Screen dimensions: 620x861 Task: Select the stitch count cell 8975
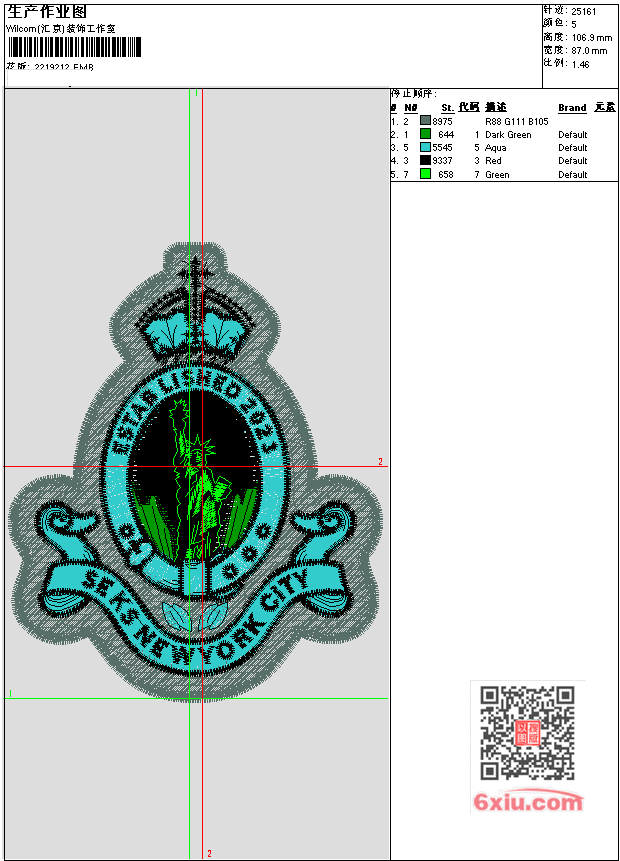click(x=443, y=121)
